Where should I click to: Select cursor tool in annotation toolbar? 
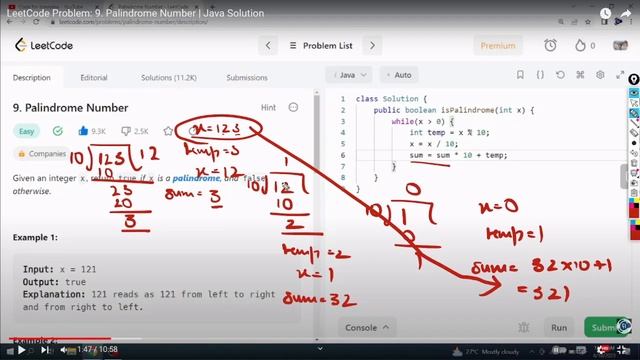click(633, 103)
